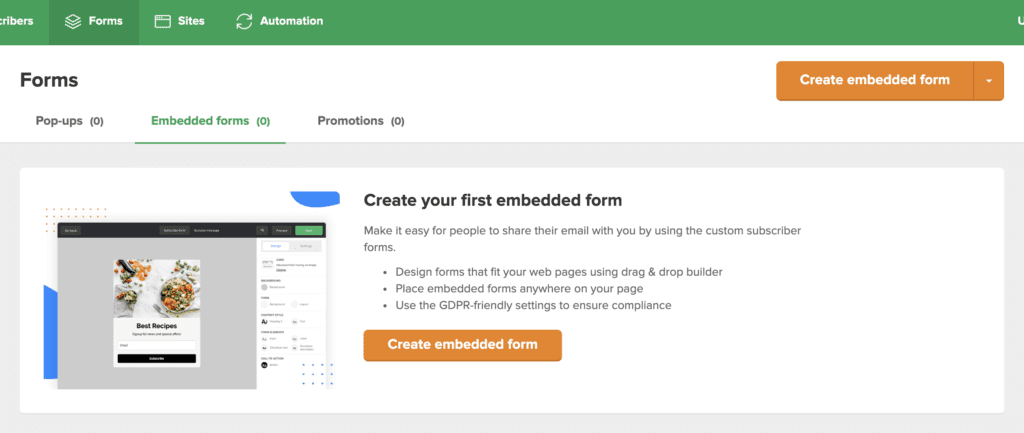
Task: Open the Sites menu label
Action: click(x=191, y=21)
